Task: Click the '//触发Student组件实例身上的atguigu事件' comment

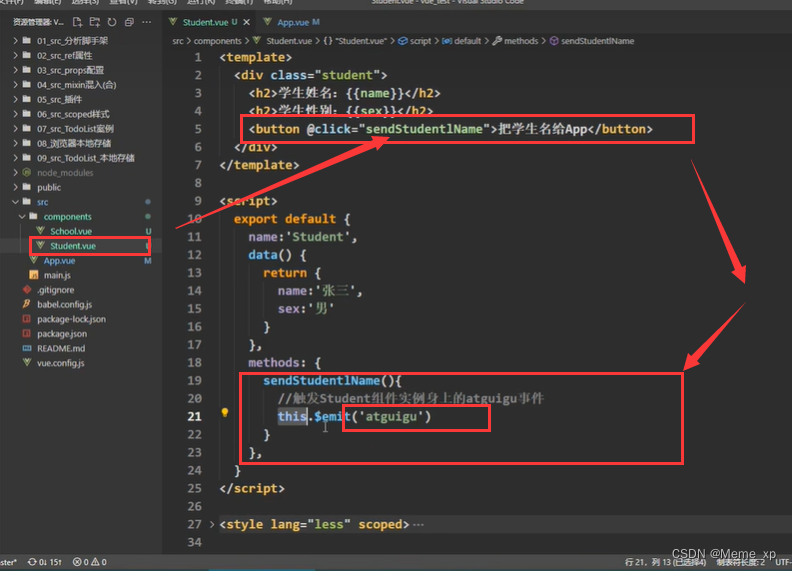Action: tap(411, 399)
